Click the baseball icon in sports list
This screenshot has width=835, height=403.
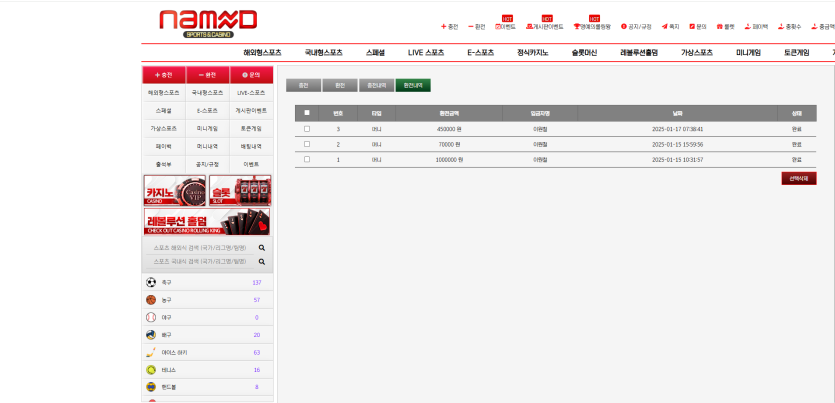[151, 317]
